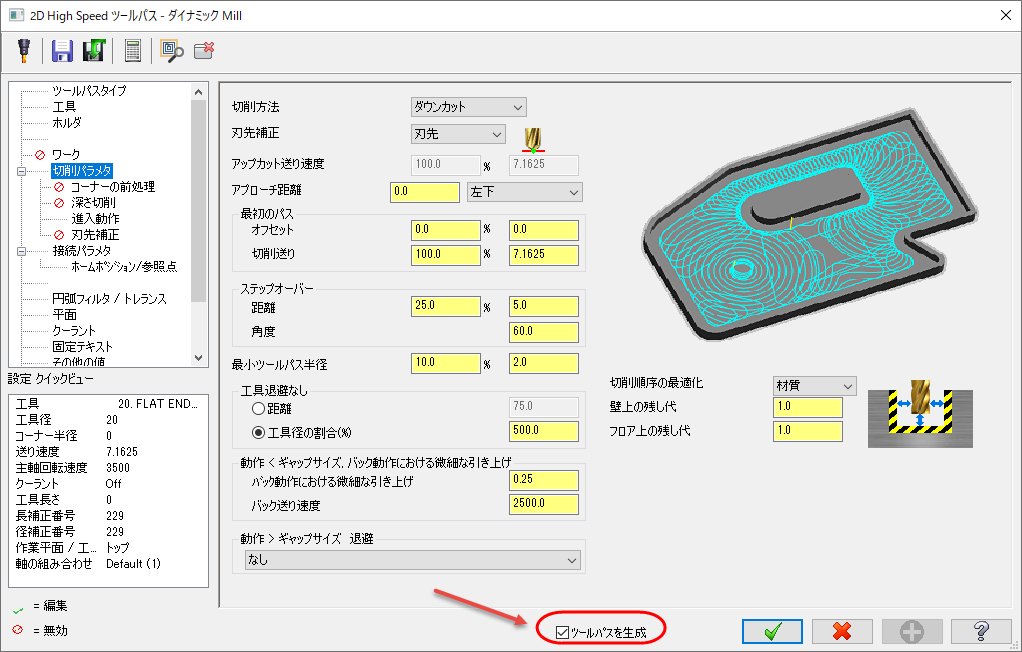The image size is (1022, 652).
Task: Select the tool display icon in the toolbar
Action: (24, 50)
